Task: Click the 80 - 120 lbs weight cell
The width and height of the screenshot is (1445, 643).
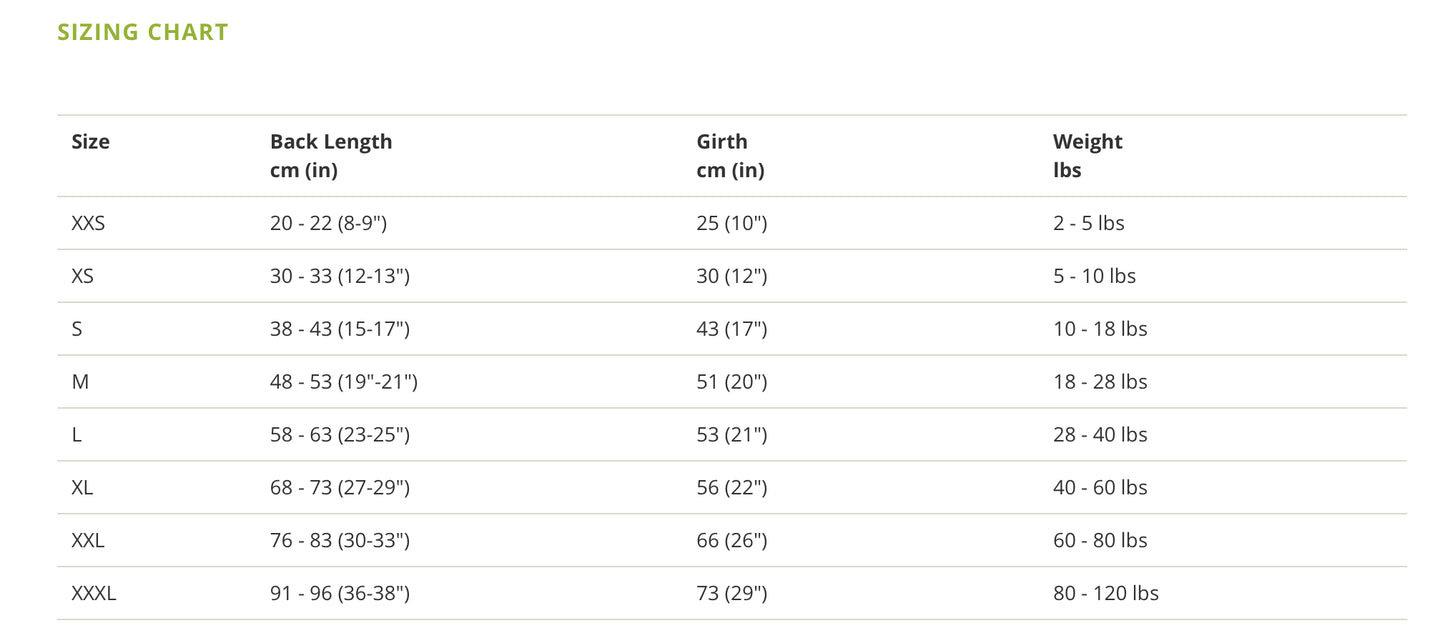Action: [x=1105, y=594]
